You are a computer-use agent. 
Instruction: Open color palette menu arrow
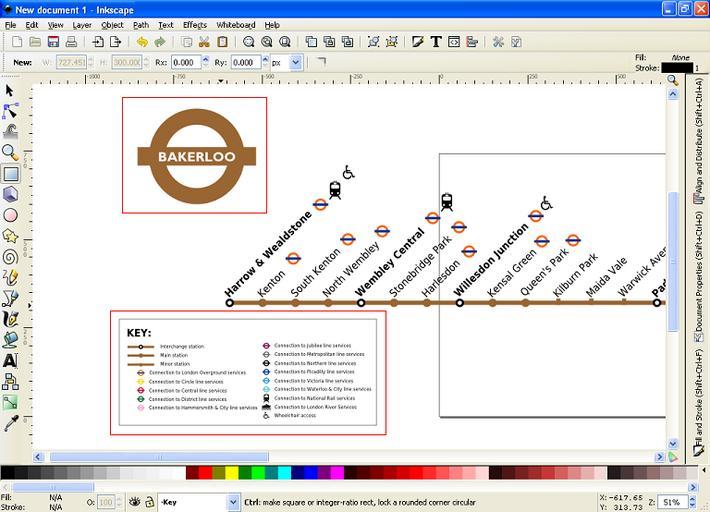click(704, 470)
